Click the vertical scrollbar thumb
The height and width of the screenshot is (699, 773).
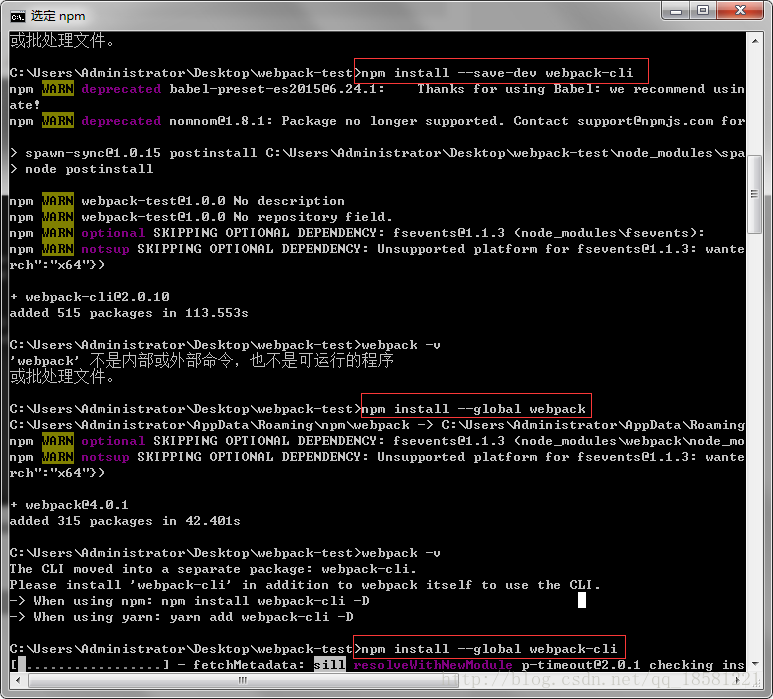tap(755, 194)
